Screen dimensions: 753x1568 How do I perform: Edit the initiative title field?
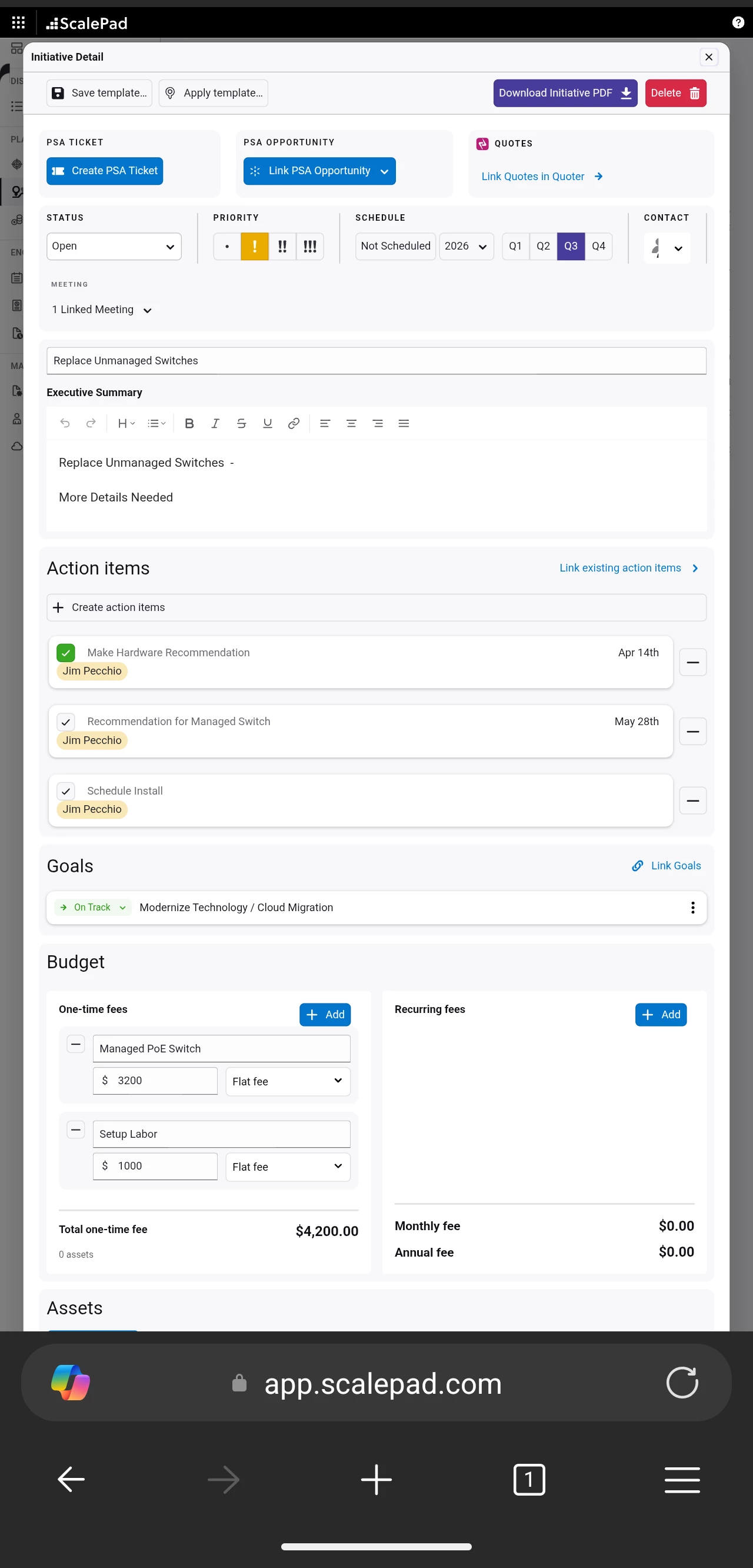[x=376, y=361]
